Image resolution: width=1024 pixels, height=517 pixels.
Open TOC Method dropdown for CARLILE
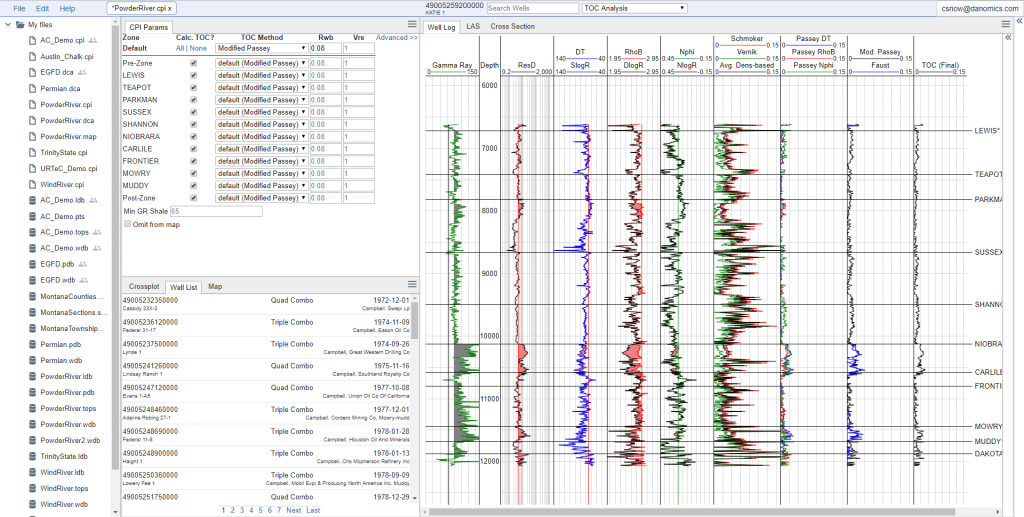coord(262,149)
